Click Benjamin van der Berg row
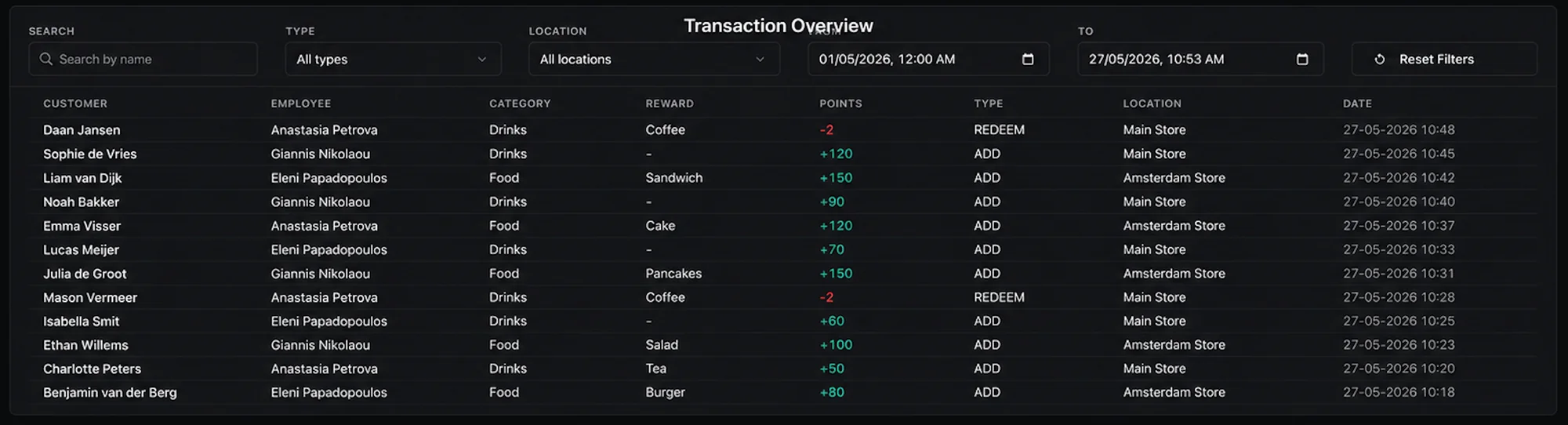This screenshot has height=425, width=1568. 784,392
